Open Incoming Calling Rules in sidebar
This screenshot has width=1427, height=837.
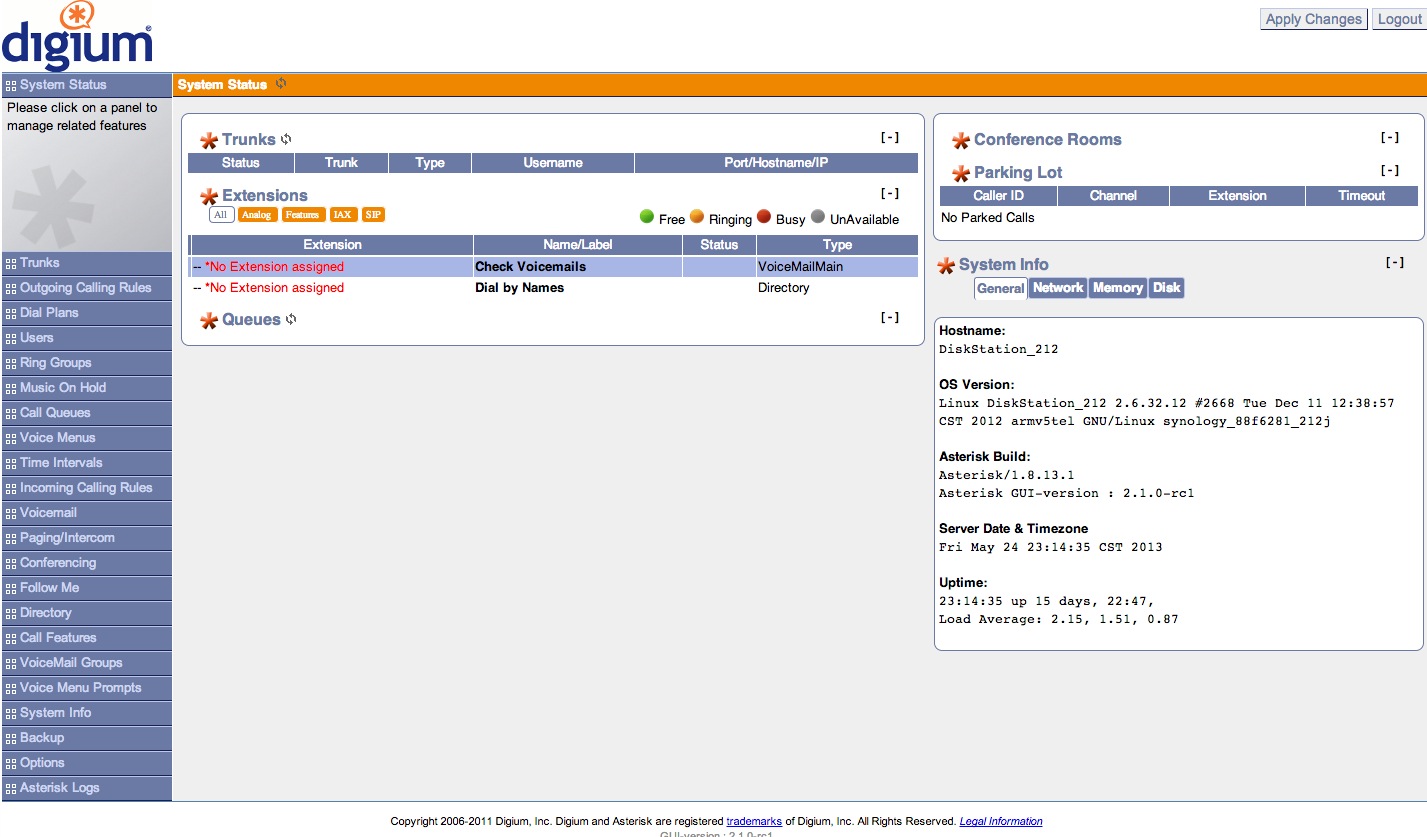[x=87, y=488]
